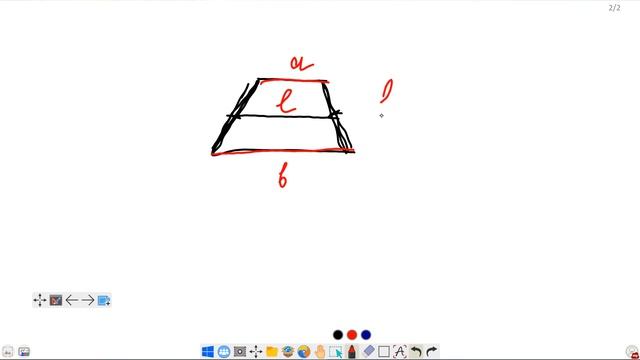Click the round icon in bottom-right corner
640x360 pixels.
click(632, 352)
